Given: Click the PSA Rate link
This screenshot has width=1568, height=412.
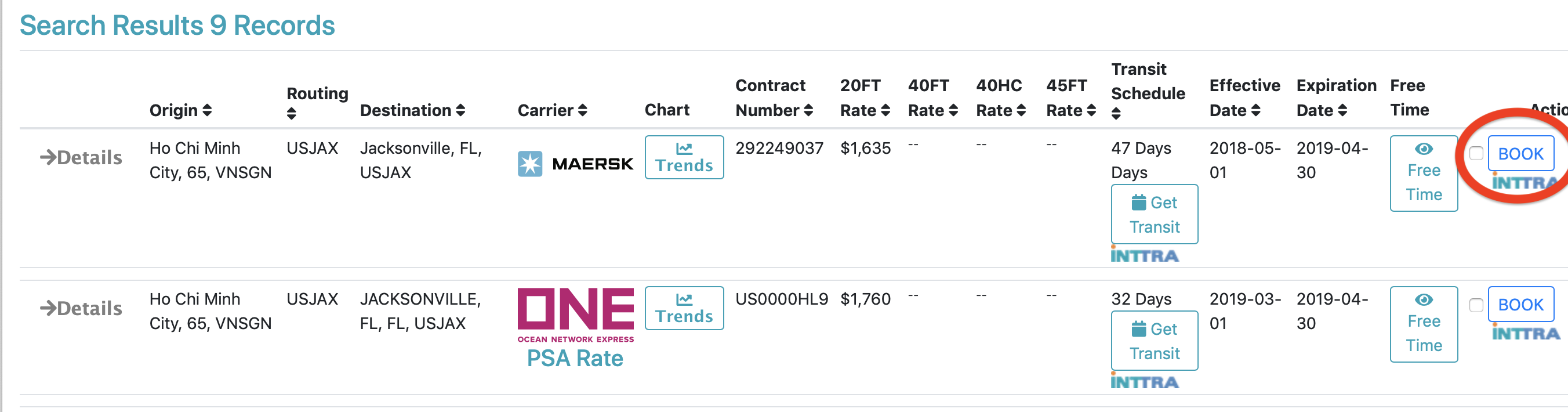Looking at the screenshot, I should tap(575, 359).
